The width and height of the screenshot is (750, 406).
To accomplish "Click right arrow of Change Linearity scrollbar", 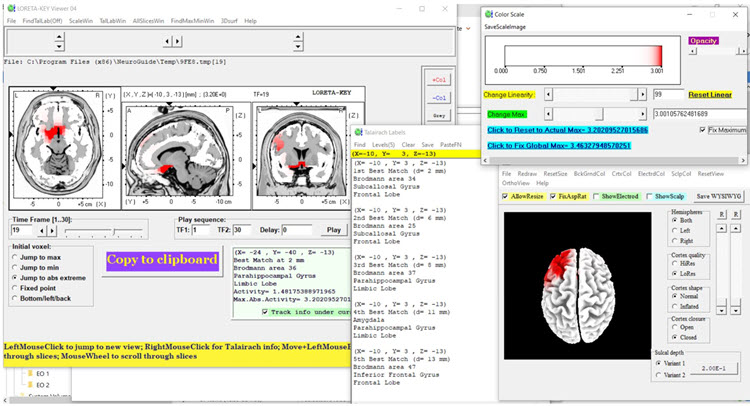I will click(643, 94).
